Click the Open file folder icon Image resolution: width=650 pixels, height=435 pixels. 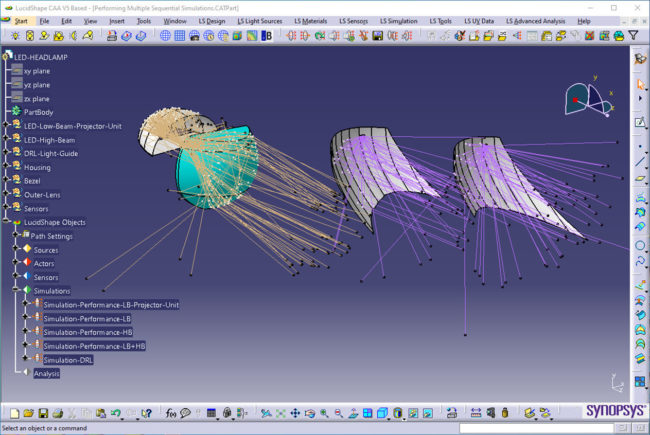(x=29, y=413)
